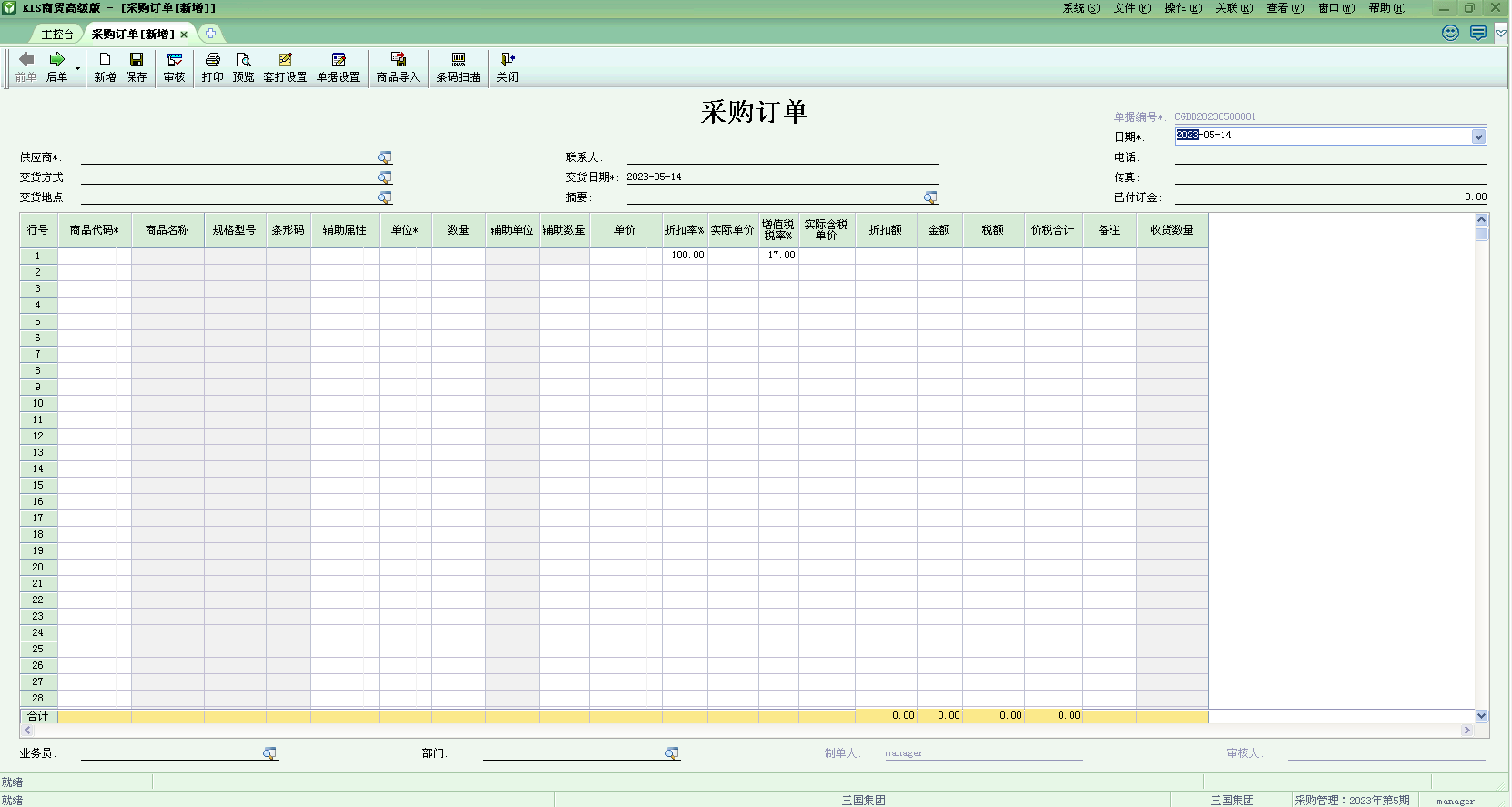Open the 查看(V) menu
The width and height of the screenshot is (1512, 807).
point(1285,8)
